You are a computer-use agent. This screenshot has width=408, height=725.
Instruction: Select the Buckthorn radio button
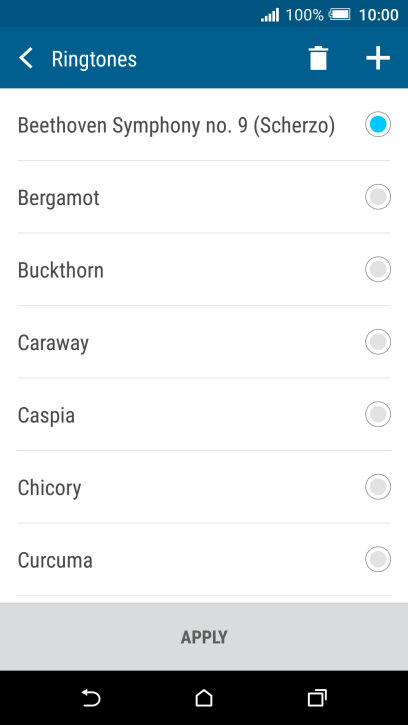(378, 270)
